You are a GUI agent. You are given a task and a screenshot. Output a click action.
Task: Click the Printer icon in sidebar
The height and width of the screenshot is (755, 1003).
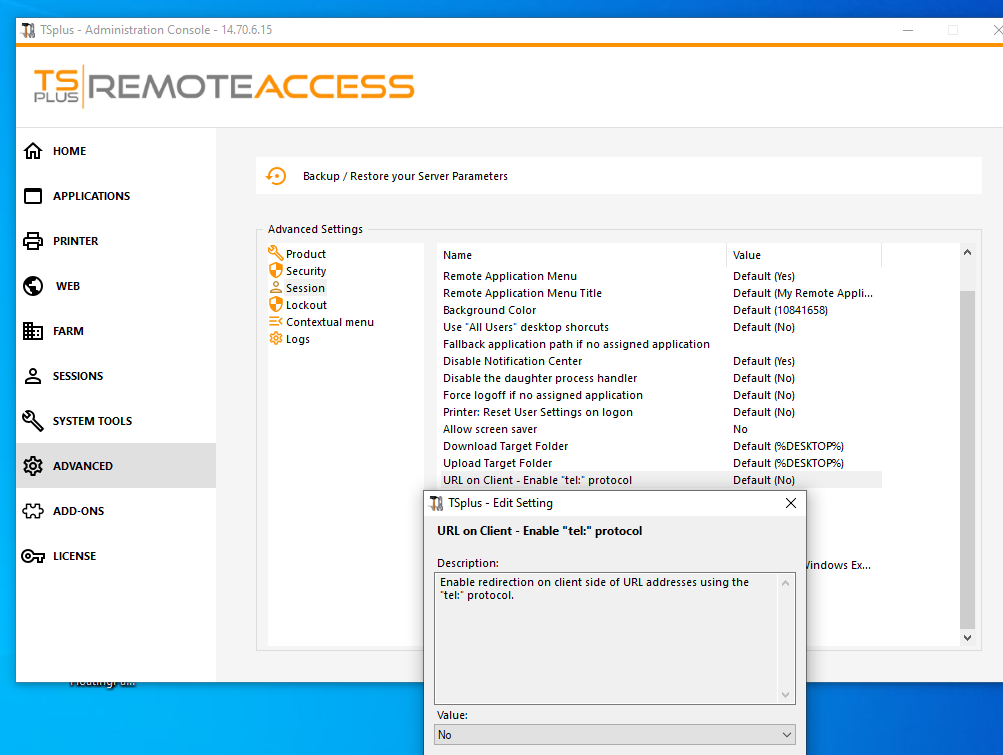point(33,241)
